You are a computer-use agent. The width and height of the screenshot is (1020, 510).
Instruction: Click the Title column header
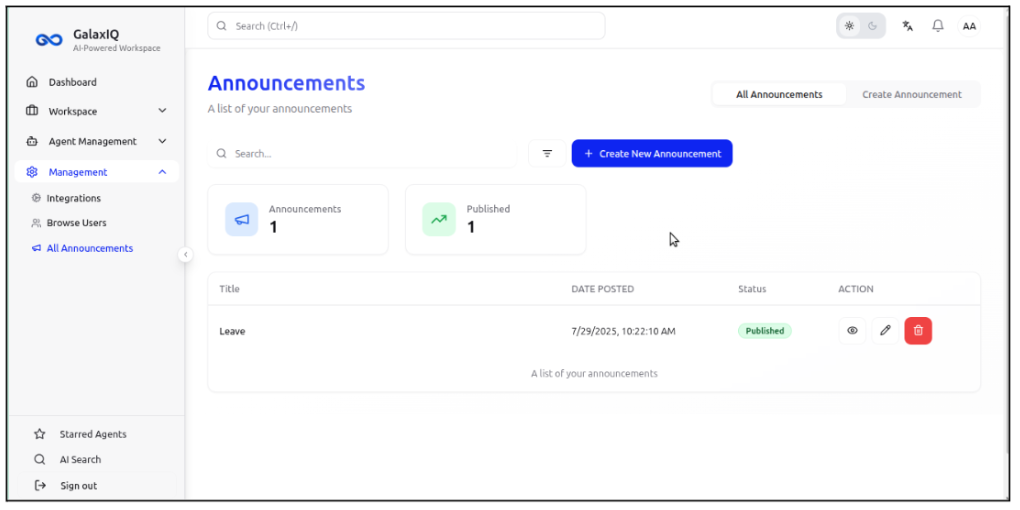(230, 289)
